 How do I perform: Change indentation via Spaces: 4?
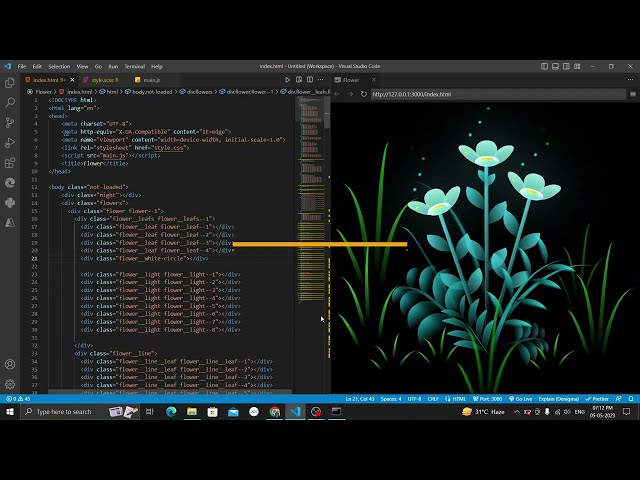click(391, 399)
